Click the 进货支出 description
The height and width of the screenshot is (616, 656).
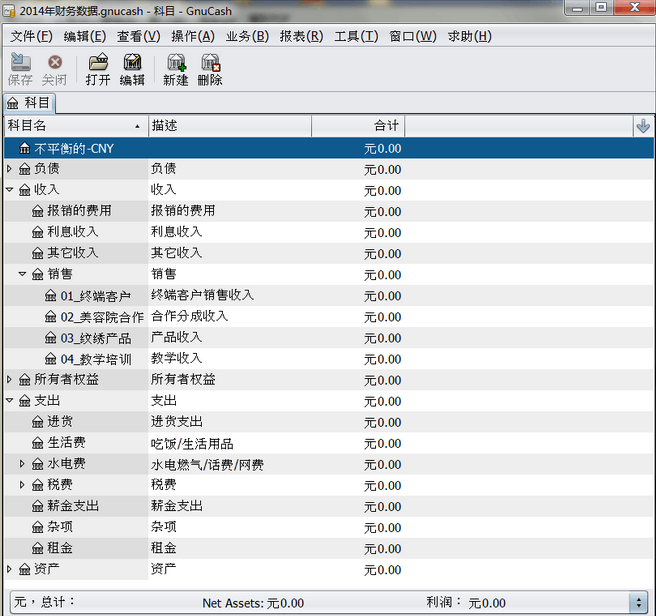pyautogui.click(x=177, y=421)
